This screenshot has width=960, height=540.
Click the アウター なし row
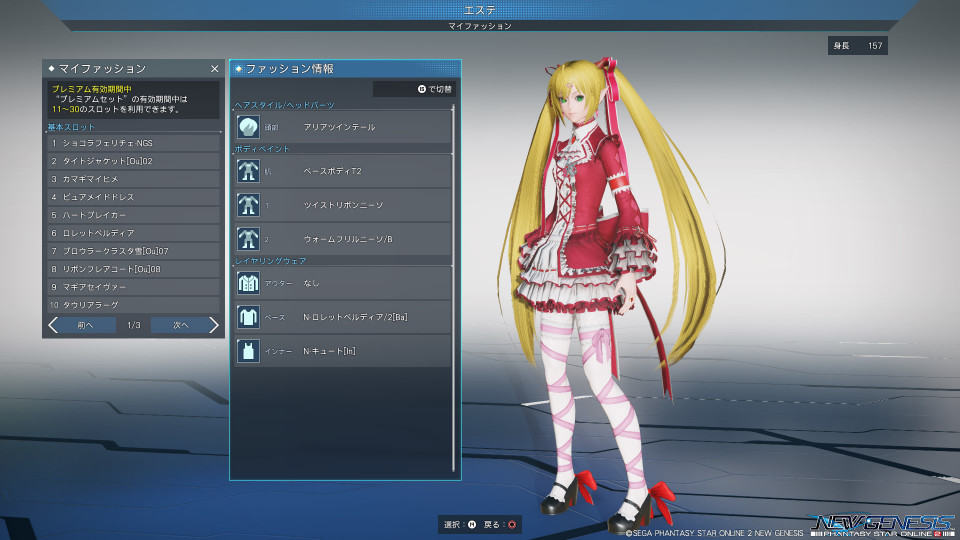[343, 283]
